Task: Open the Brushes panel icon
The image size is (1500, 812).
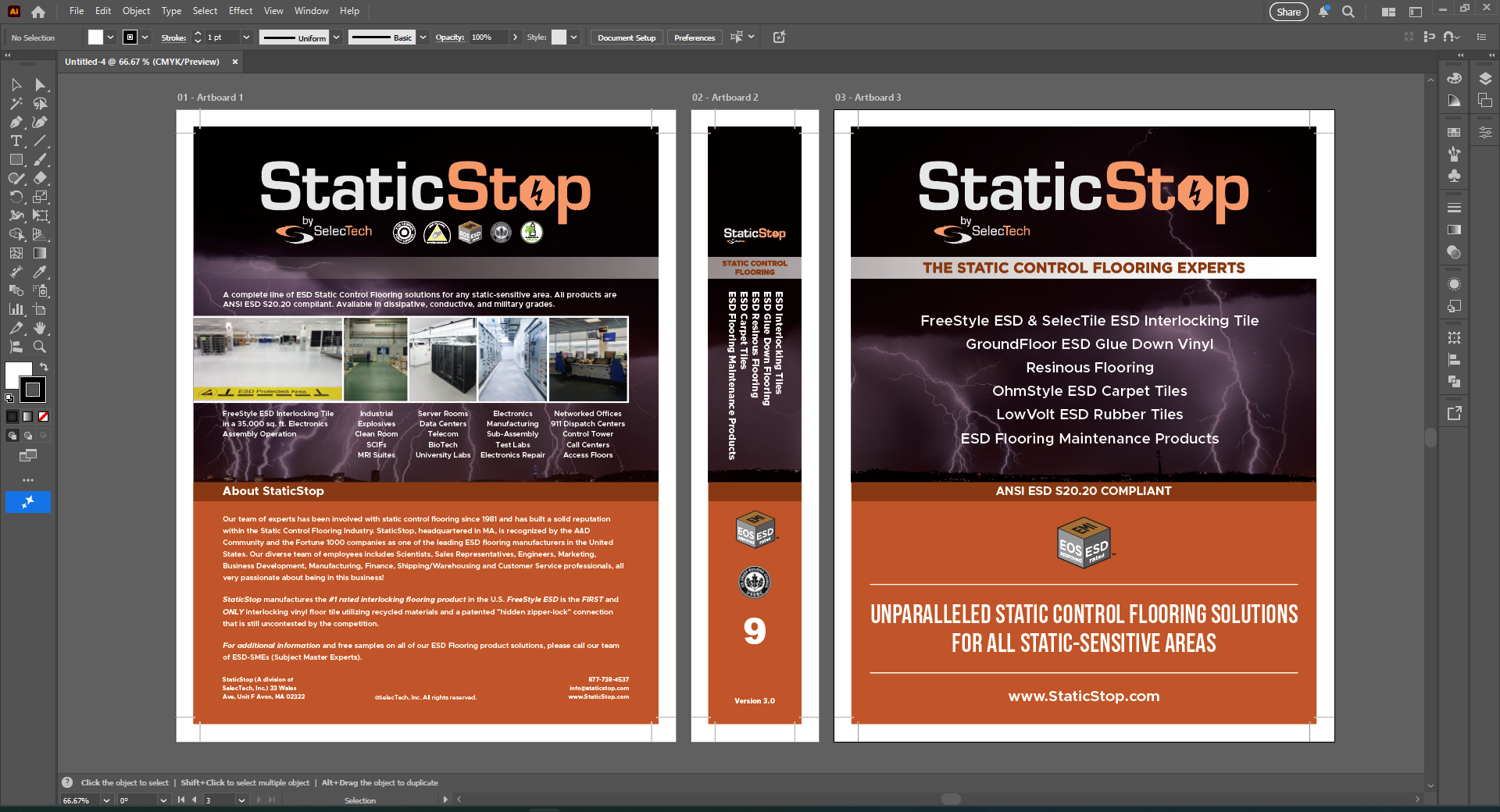Action: point(1454,154)
